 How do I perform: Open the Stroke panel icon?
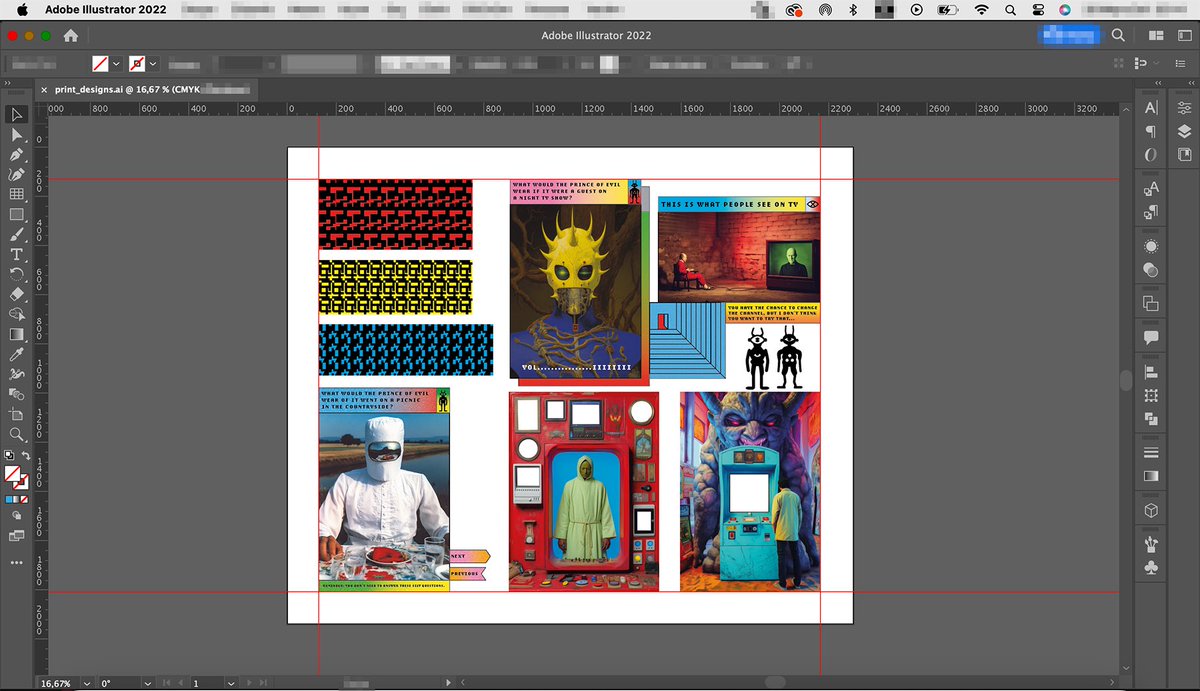click(1151, 453)
